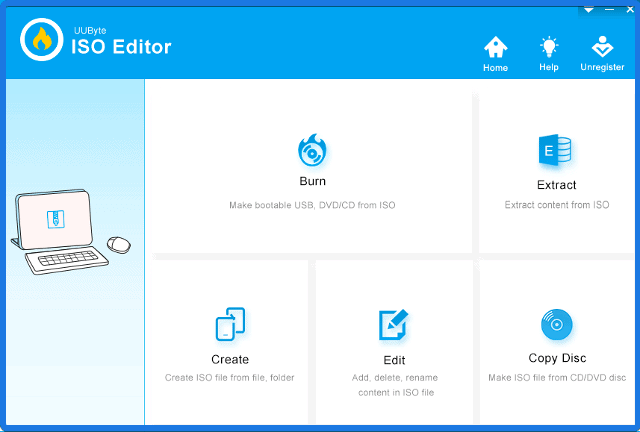Click the Unregister person icon
The height and width of the screenshot is (432, 640).
[x=602, y=47]
